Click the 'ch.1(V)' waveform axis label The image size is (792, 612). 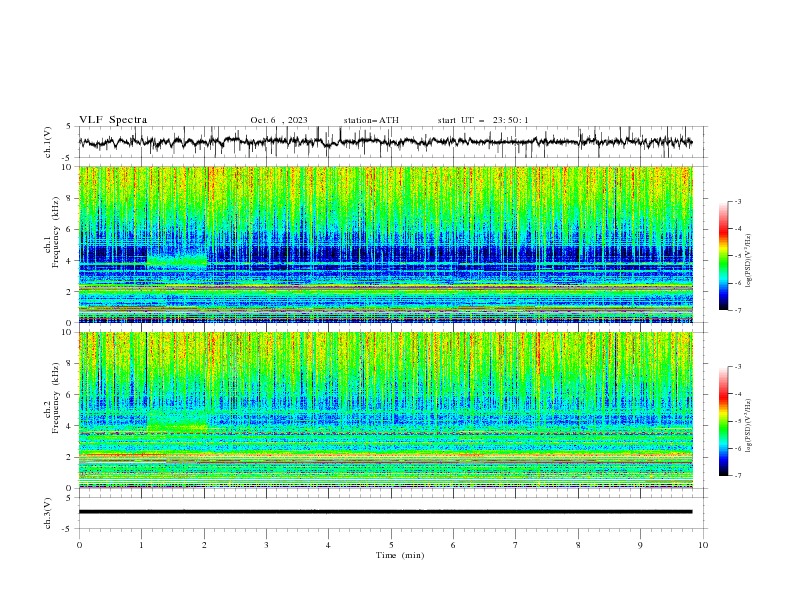click(48, 142)
